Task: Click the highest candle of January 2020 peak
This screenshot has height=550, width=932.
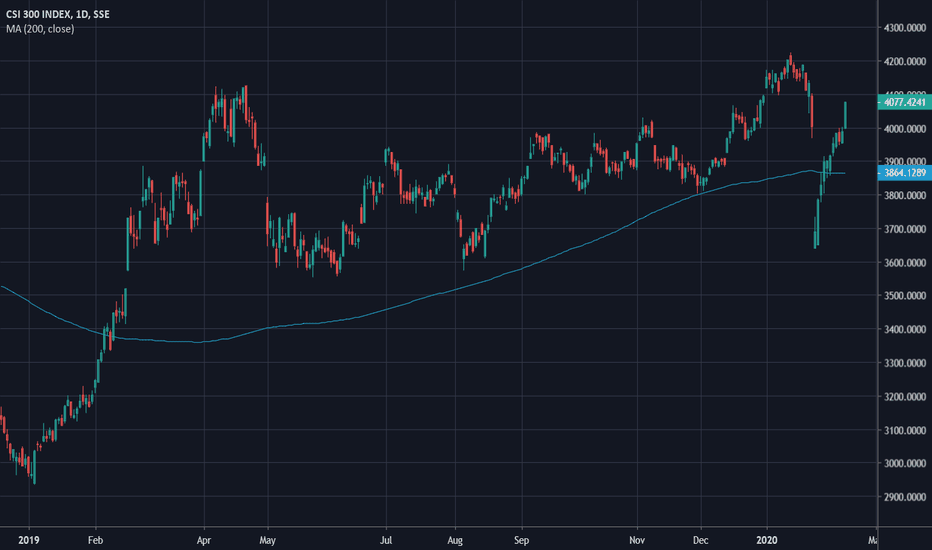Action: point(790,61)
